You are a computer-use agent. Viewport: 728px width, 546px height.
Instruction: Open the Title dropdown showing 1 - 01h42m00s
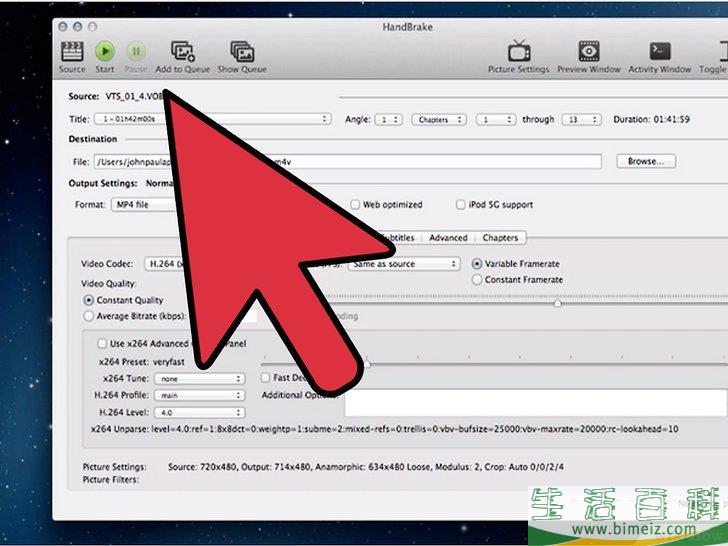(213, 119)
